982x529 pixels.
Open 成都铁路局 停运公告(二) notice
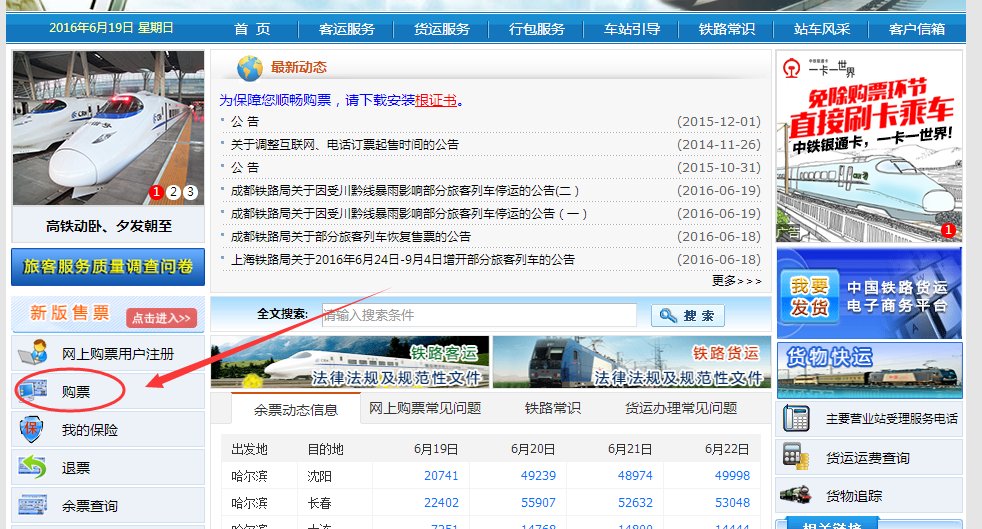point(405,190)
